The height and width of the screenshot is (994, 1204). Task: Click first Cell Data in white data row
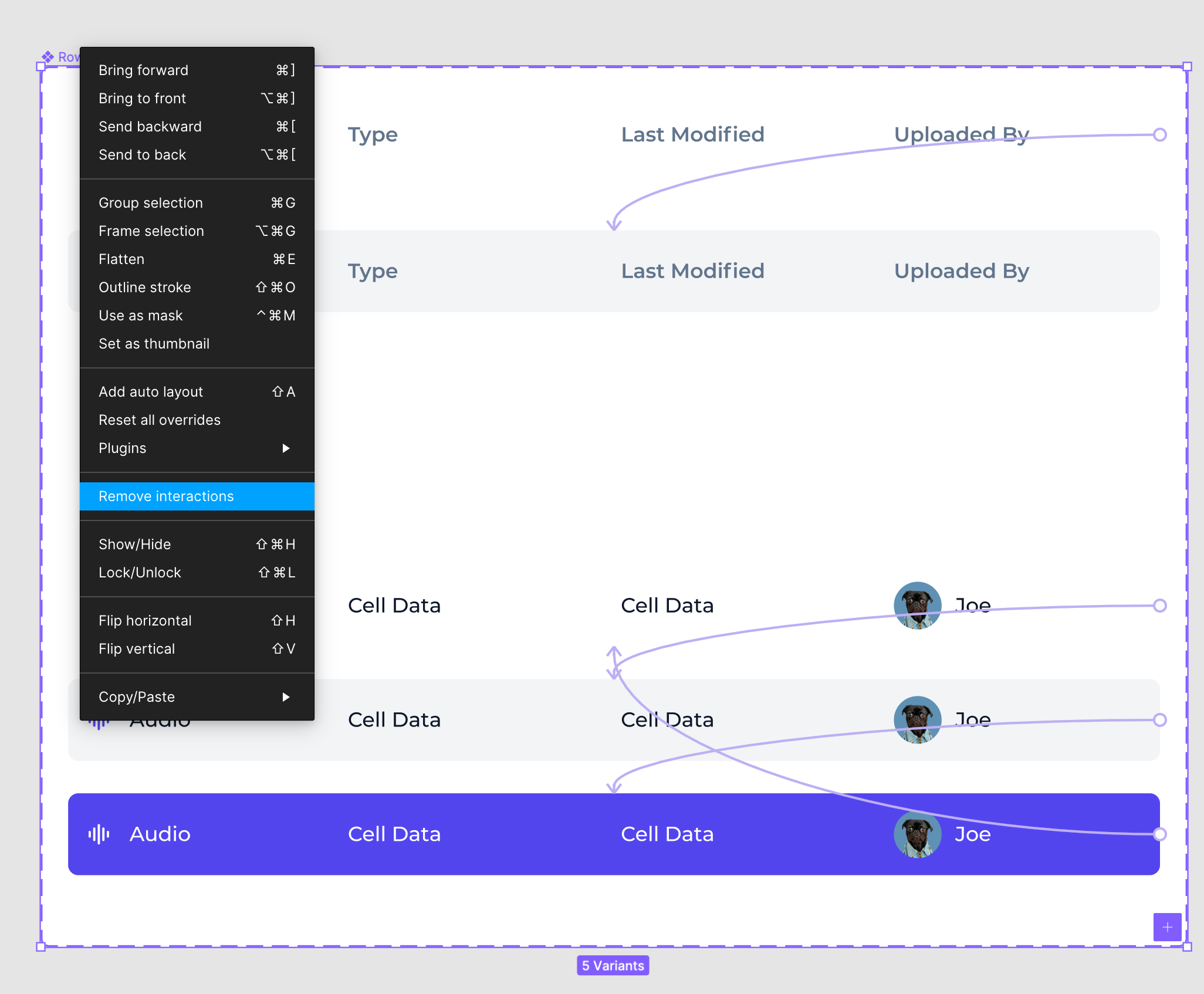[394, 606]
